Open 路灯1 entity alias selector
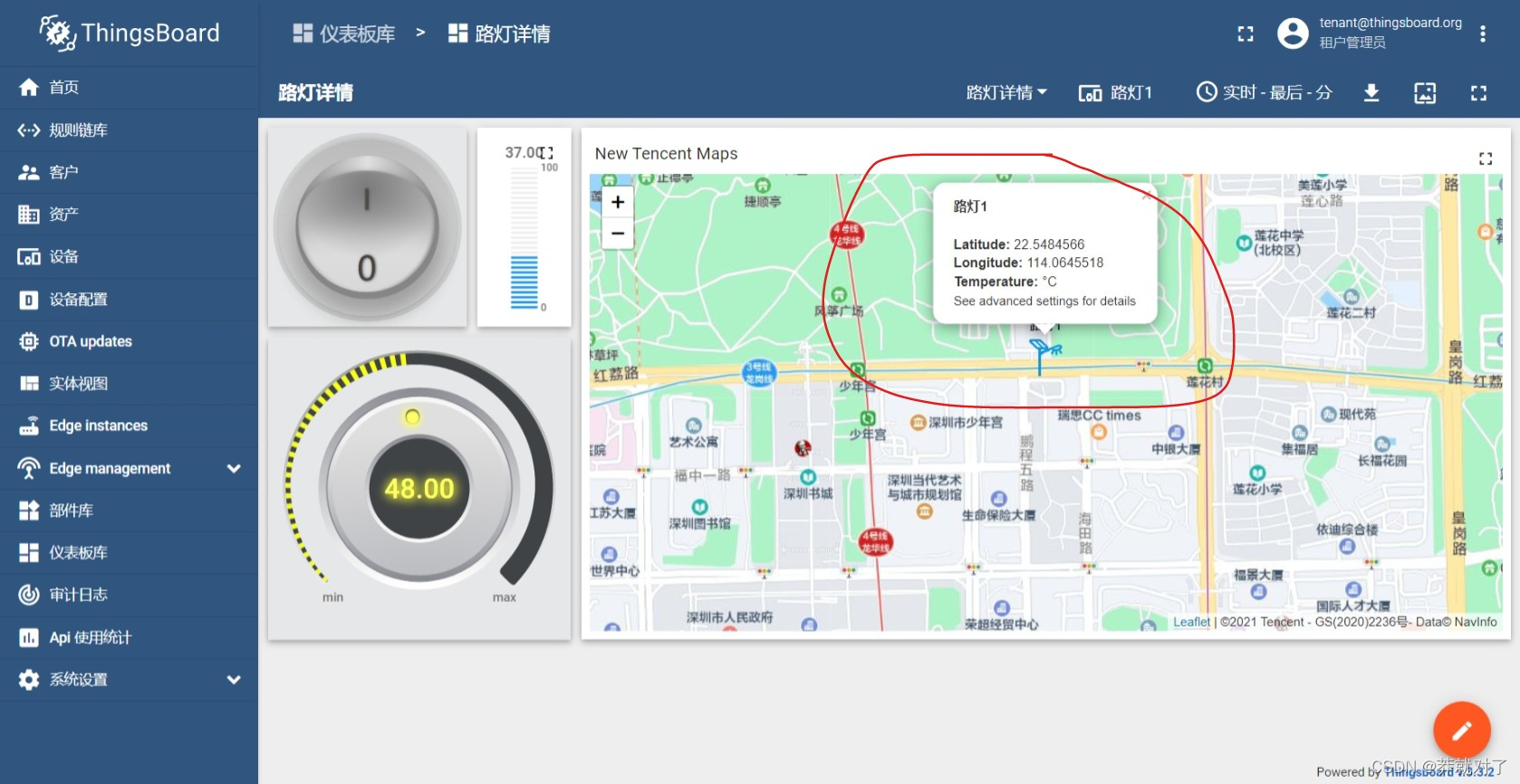The image size is (1520, 784). tap(1115, 92)
